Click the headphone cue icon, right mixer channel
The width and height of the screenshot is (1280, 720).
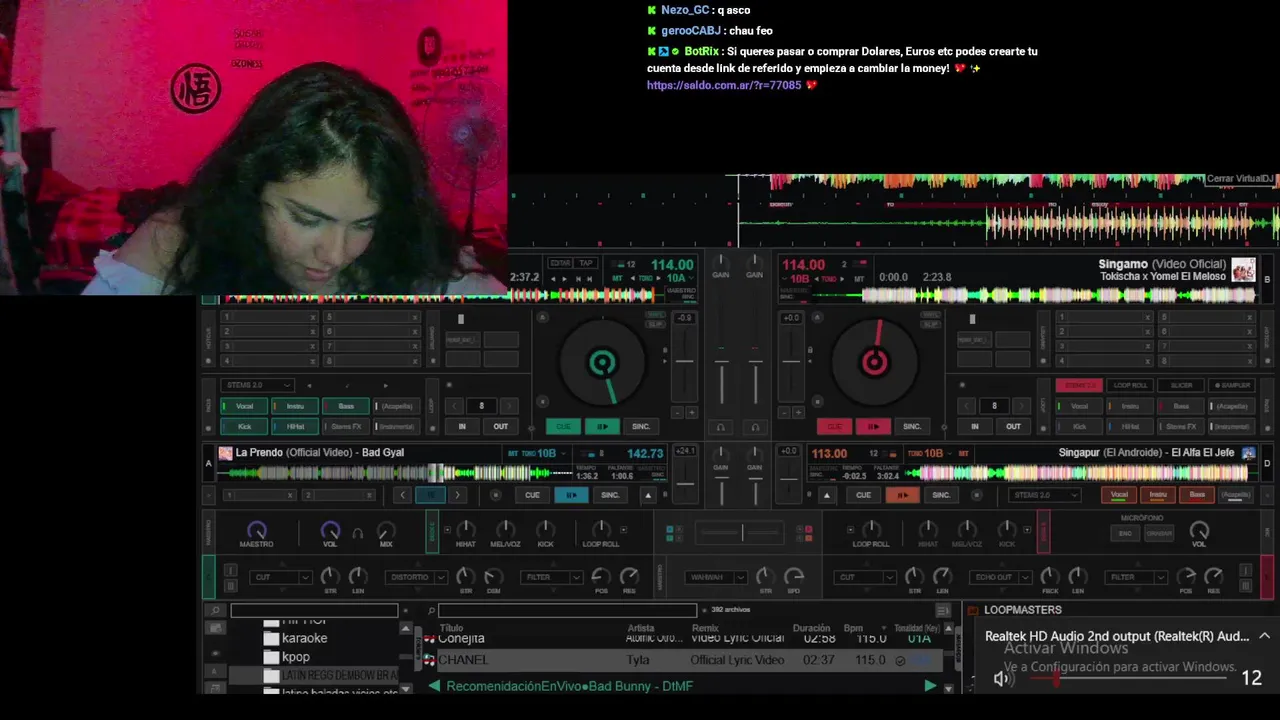pyautogui.click(x=755, y=427)
